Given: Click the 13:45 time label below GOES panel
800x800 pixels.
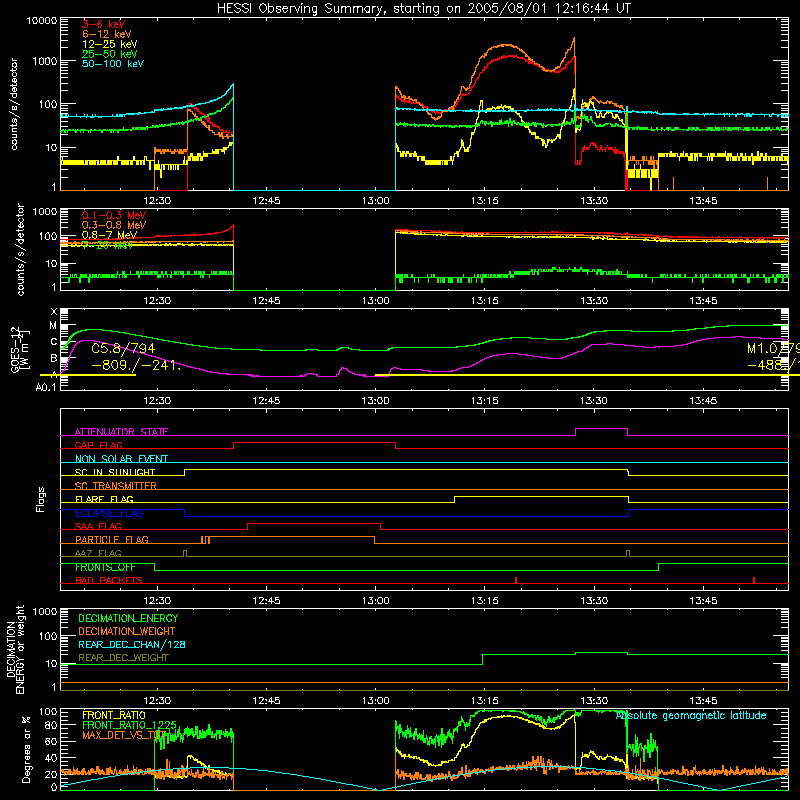Looking at the screenshot, I should [703, 401].
